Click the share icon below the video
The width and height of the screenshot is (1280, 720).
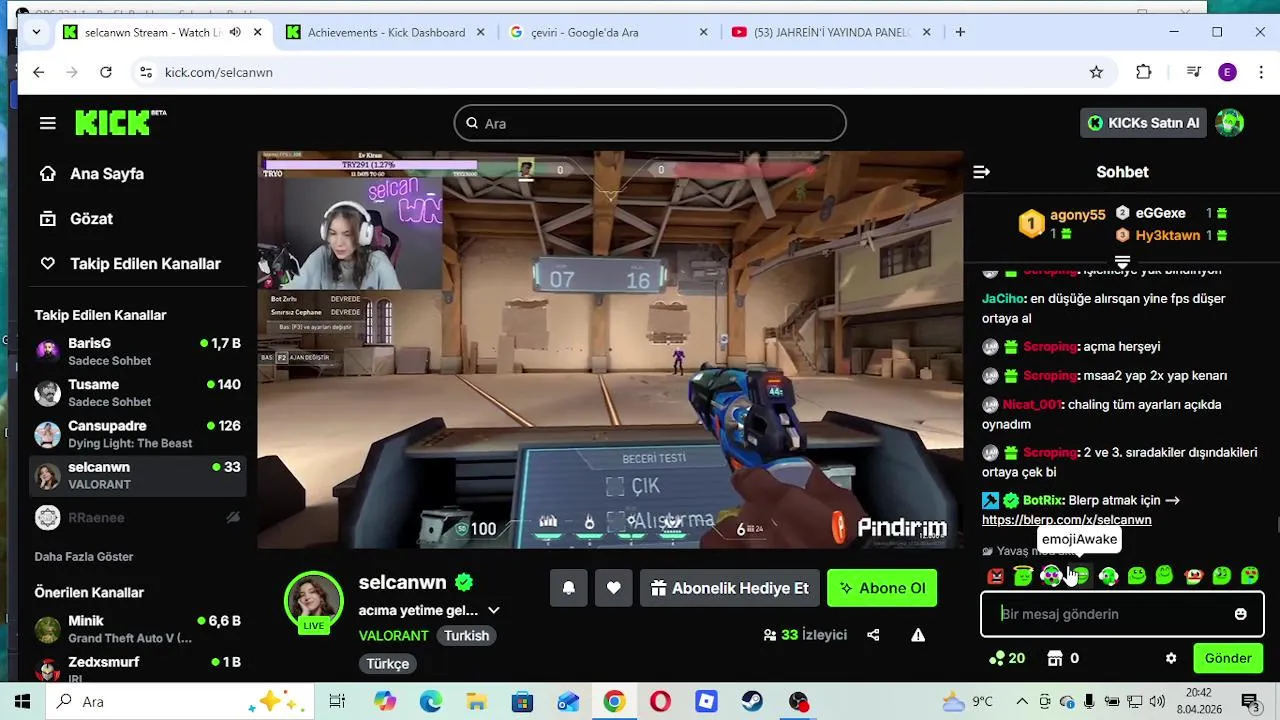coord(873,635)
